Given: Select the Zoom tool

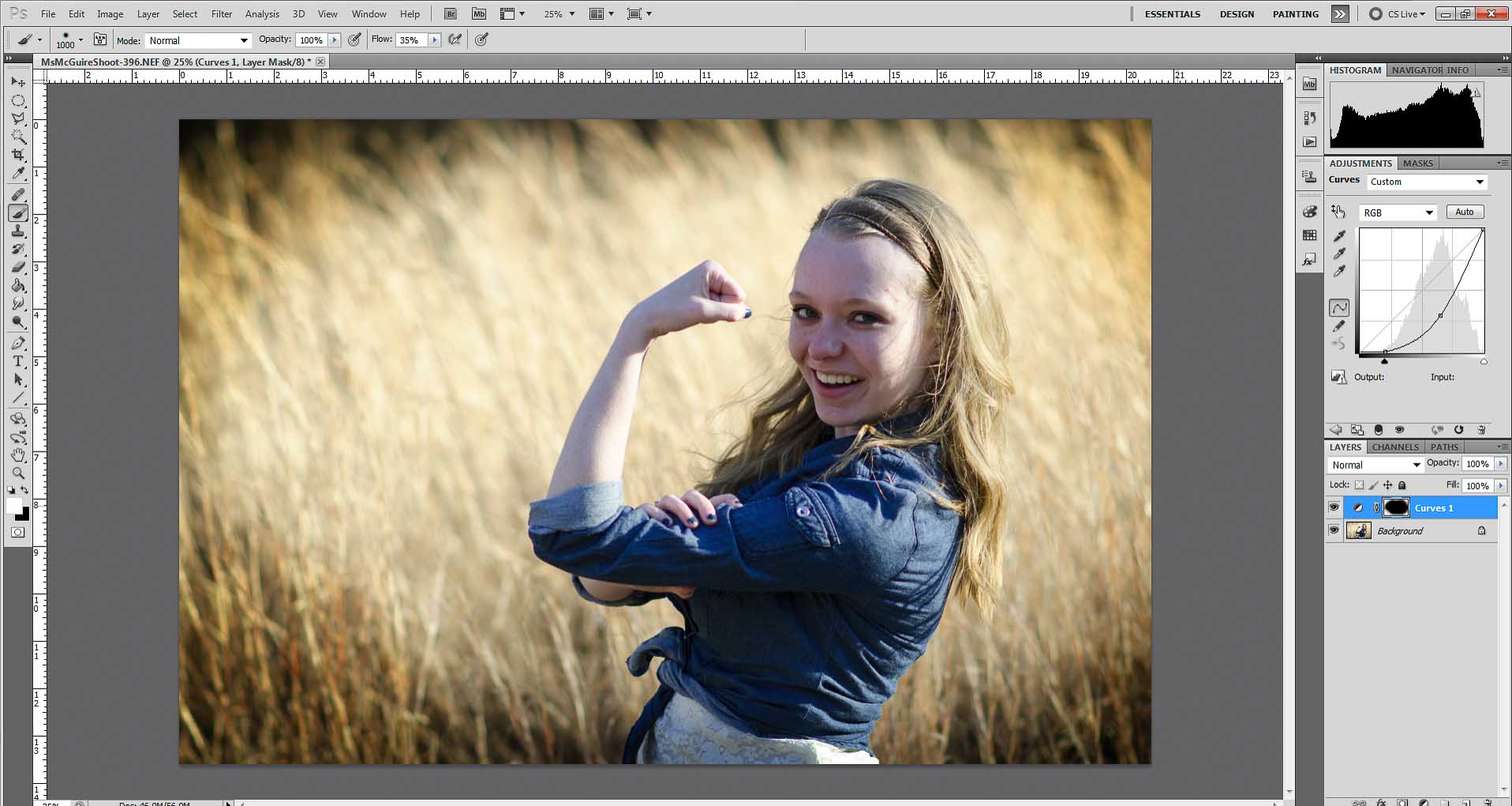Looking at the screenshot, I should click(18, 474).
